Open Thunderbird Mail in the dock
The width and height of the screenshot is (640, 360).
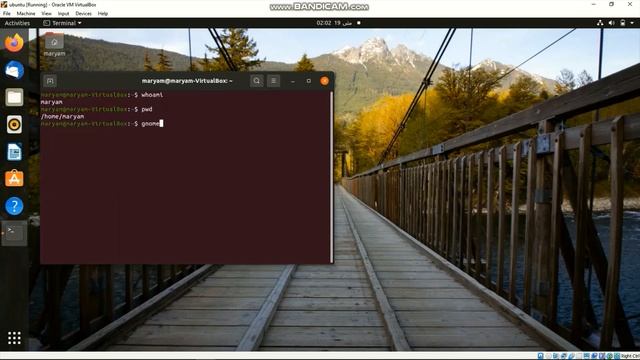[14, 70]
